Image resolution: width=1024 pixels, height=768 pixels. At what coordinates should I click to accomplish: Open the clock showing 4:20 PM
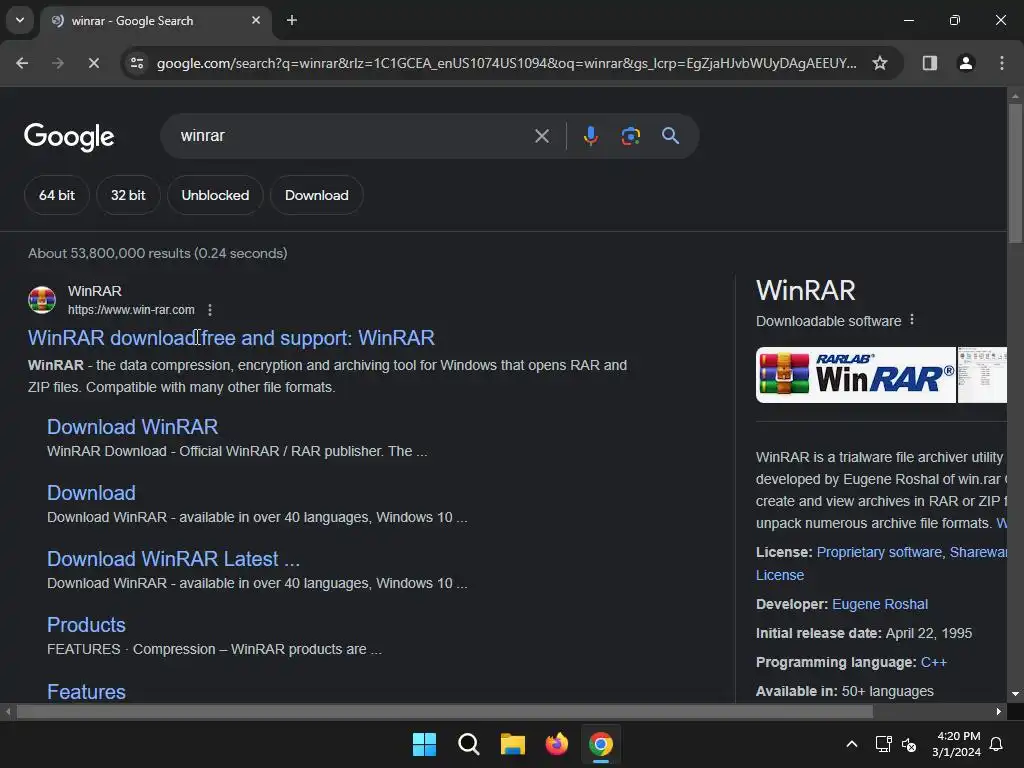pos(957,744)
